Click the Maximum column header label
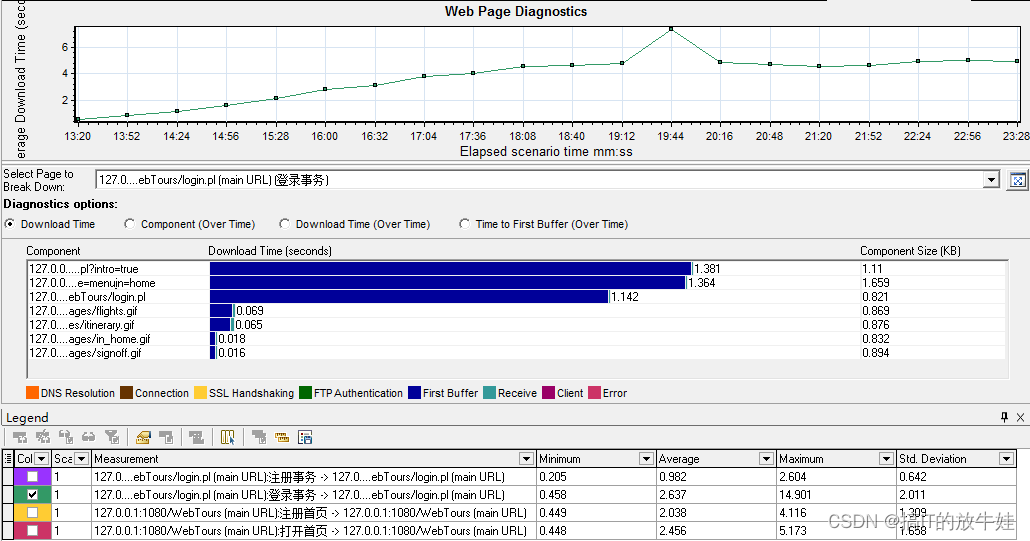The width and height of the screenshot is (1030, 541). [801, 459]
